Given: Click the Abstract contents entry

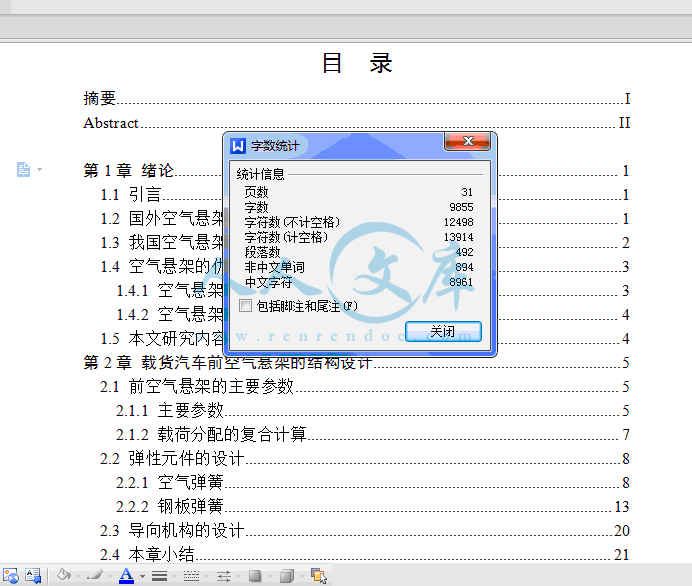Looking at the screenshot, I should coord(357,122).
